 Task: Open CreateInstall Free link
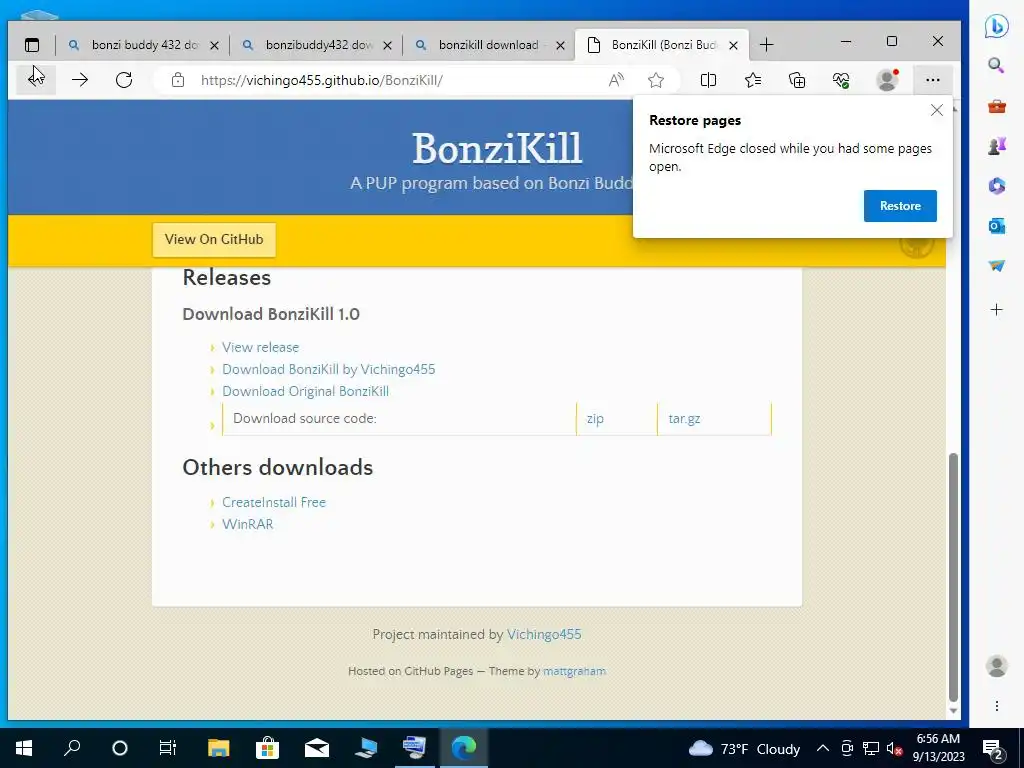[x=274, y=502]
